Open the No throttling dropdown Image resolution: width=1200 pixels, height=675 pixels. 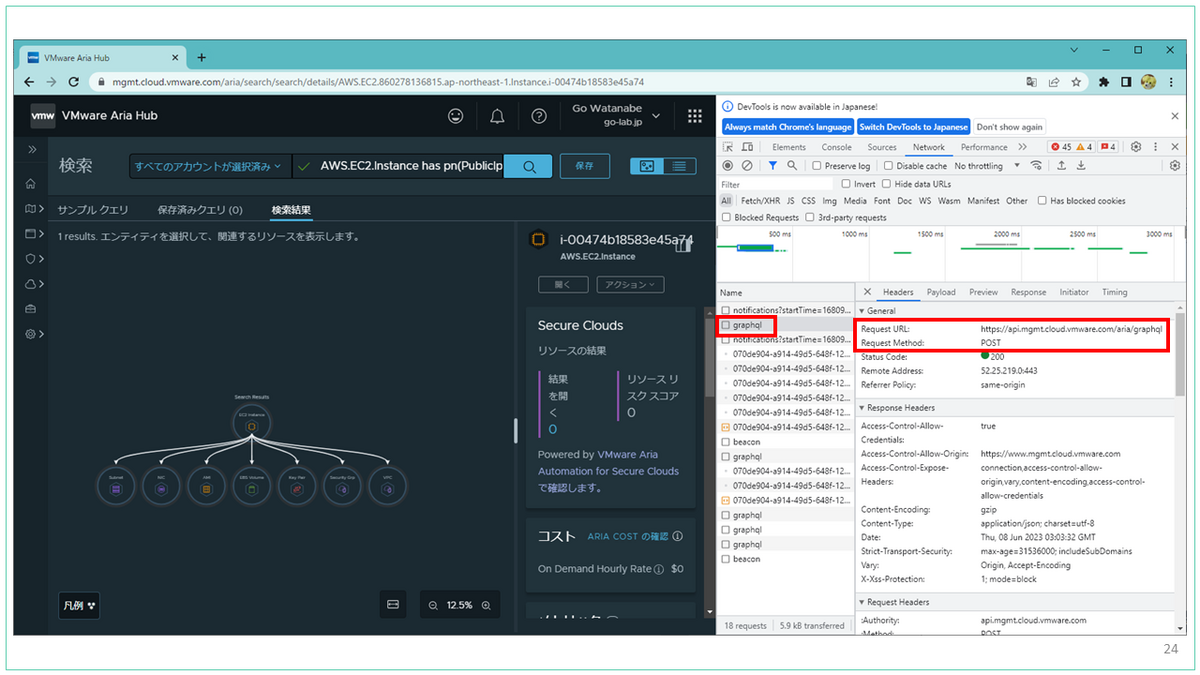987,166
